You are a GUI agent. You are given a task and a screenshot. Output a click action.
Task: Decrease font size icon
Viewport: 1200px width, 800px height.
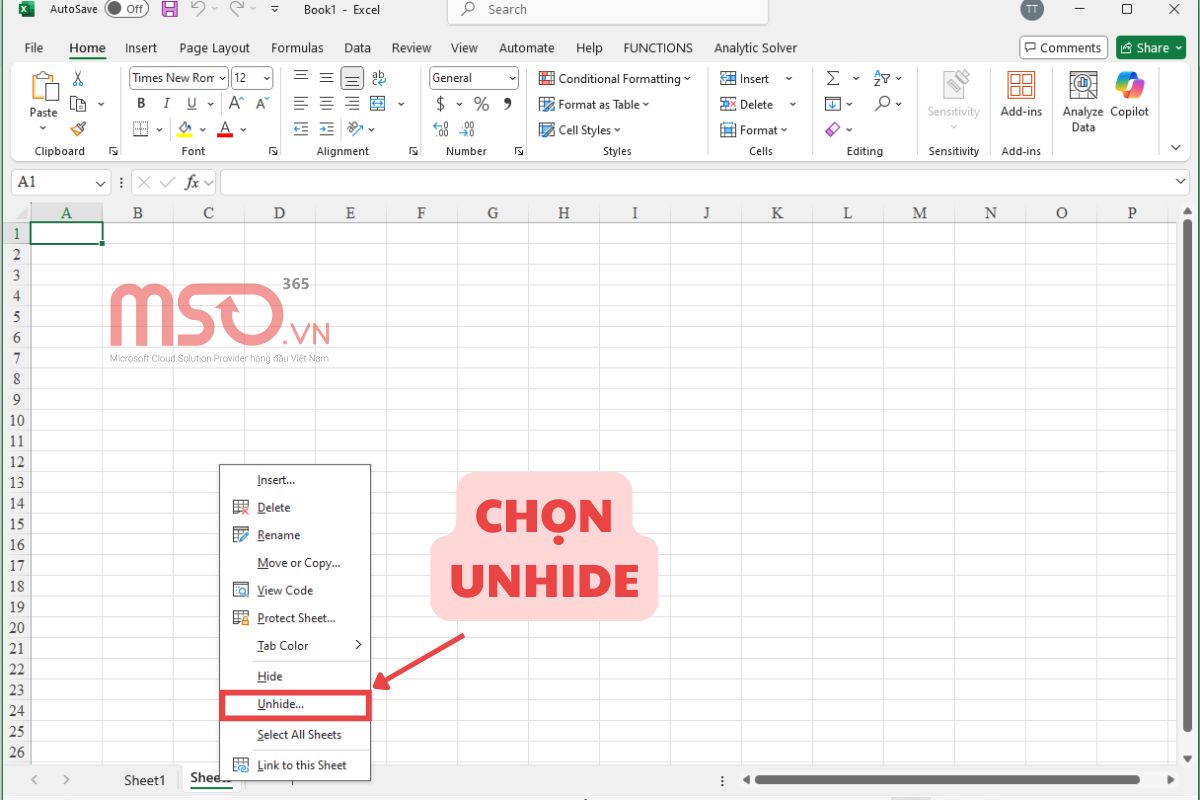click(x=262, y=104)
